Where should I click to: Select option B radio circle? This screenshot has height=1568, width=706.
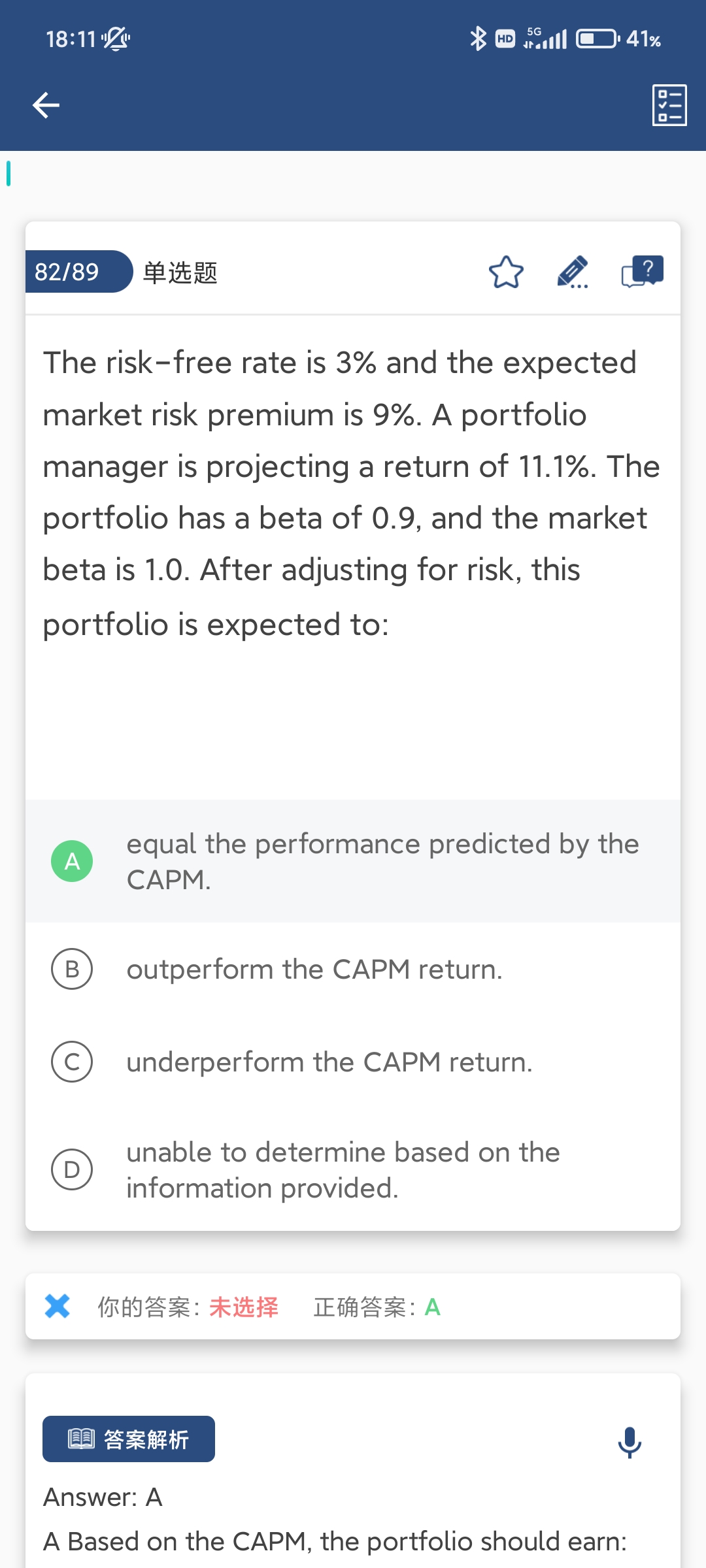[x=72, y=969]
